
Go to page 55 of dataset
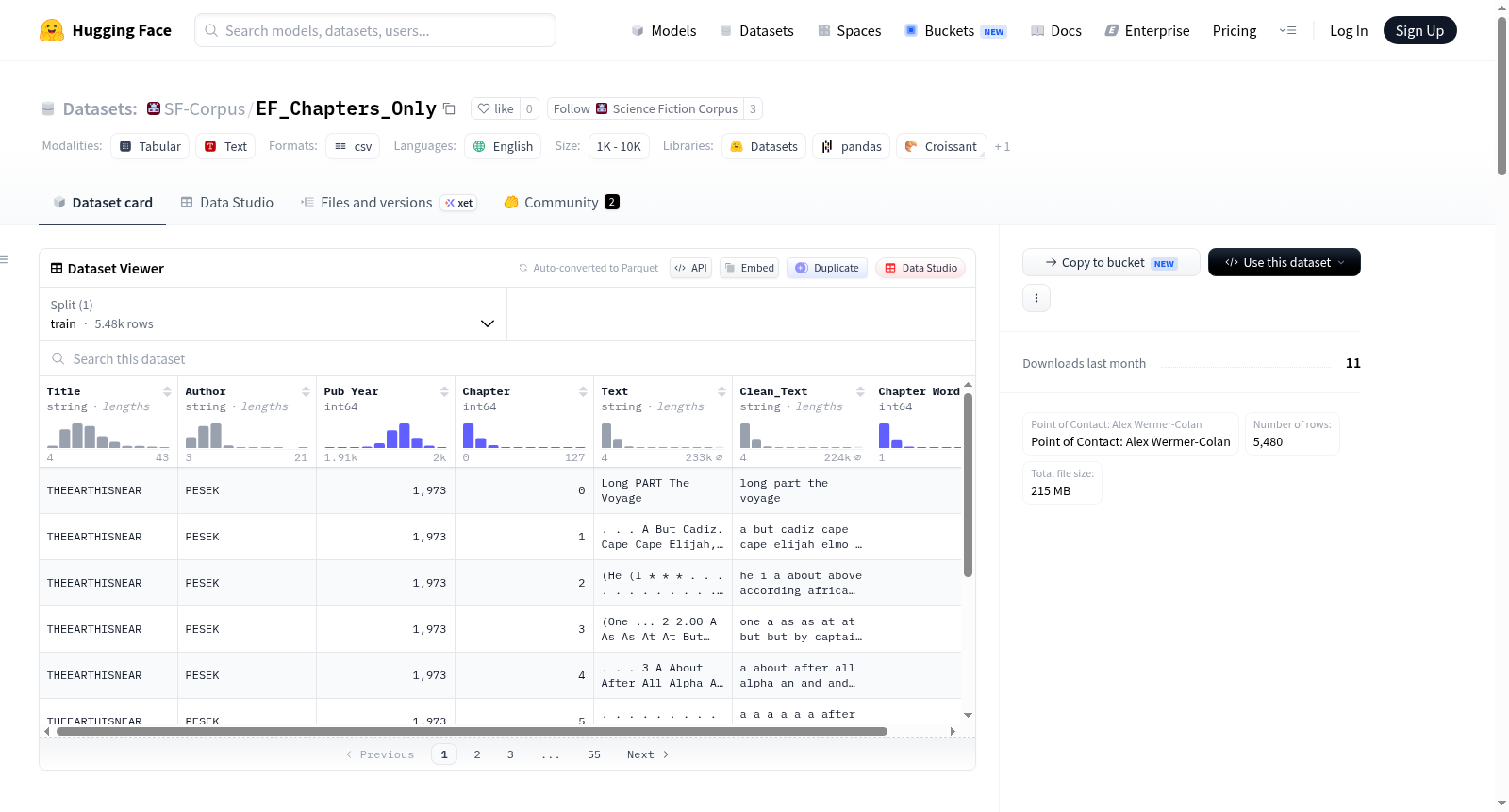click(x=594, y=754)
